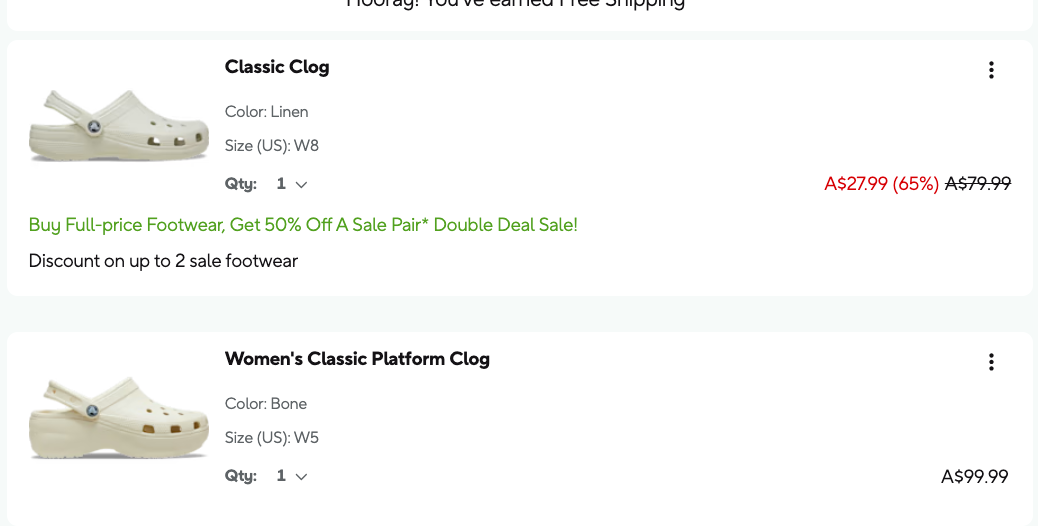
Task: Click the (65%) discount percentage
Action: (916, 184)
